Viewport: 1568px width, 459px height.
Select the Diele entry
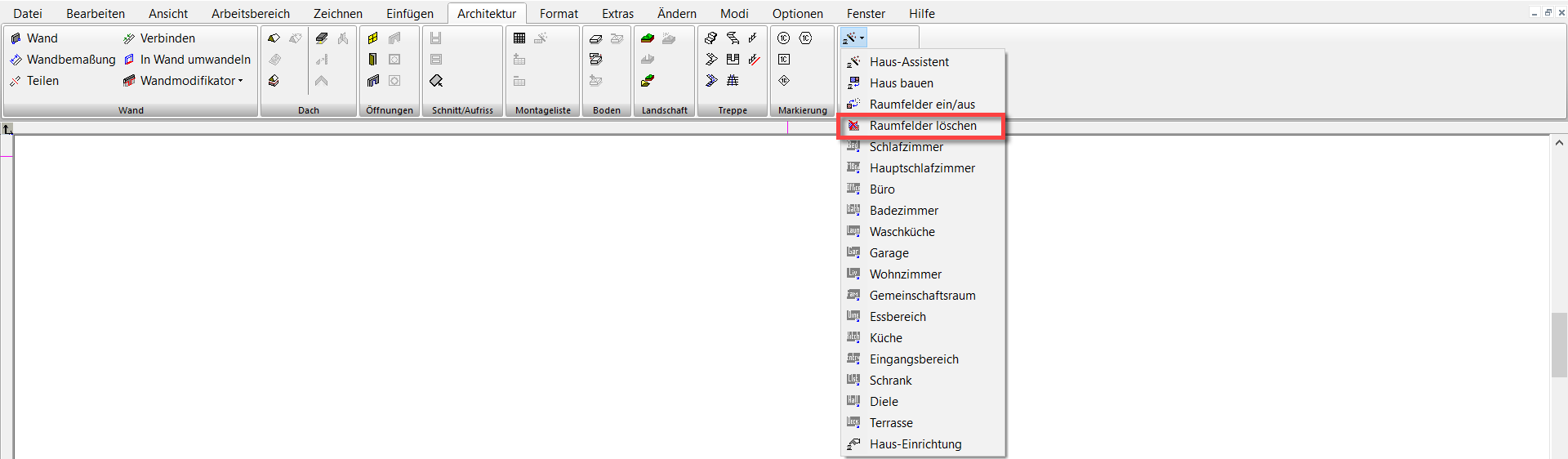click(x=923, y=402)
